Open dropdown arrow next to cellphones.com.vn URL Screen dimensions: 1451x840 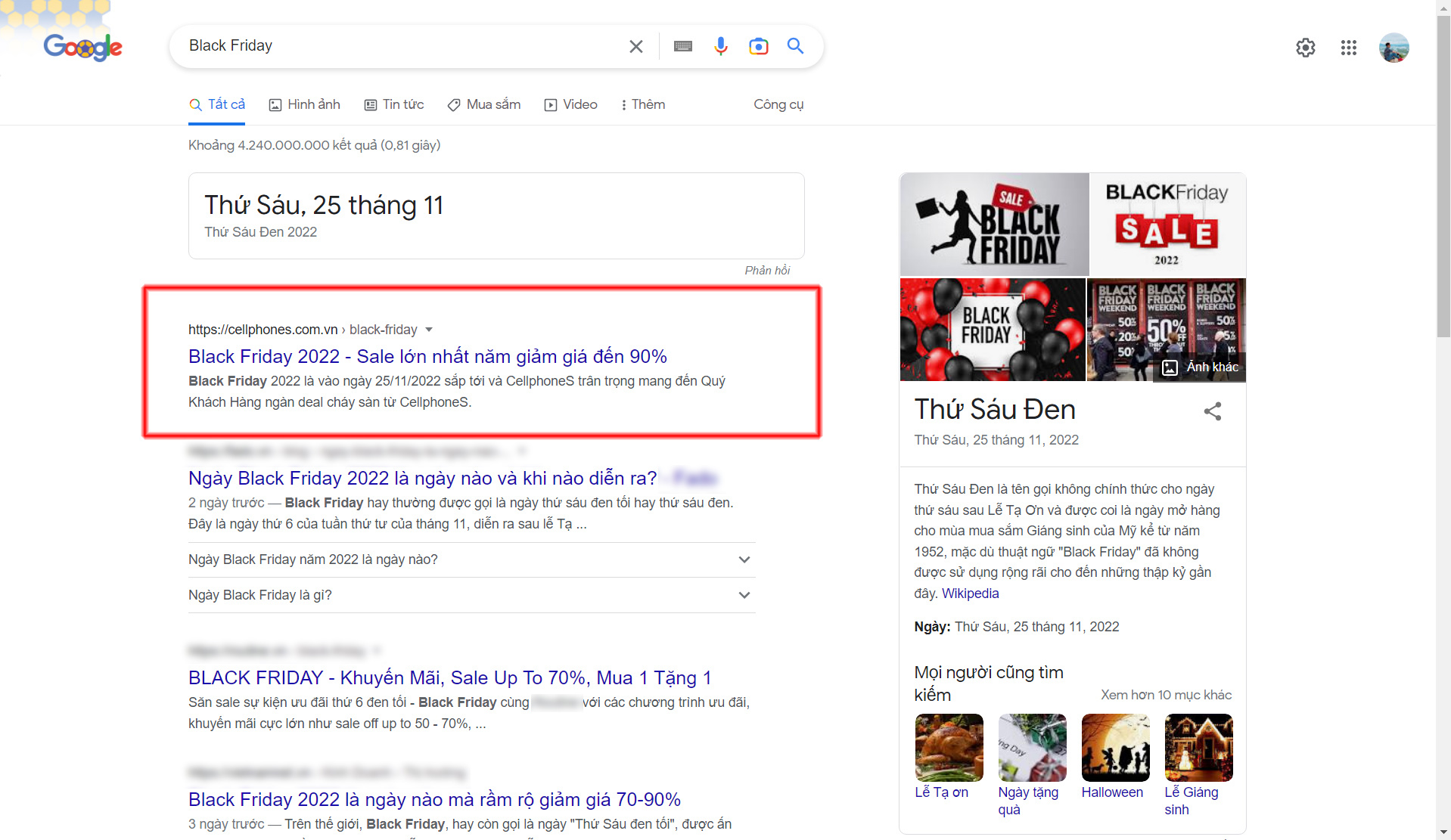pos(429,330)
